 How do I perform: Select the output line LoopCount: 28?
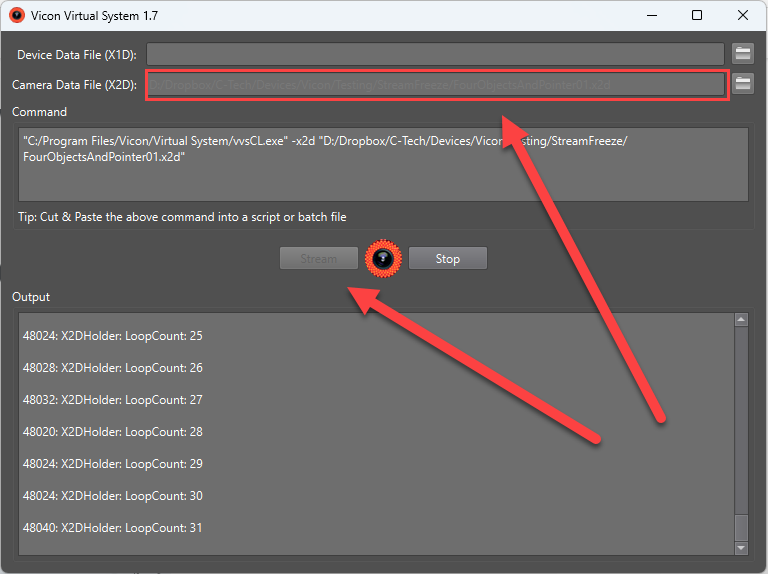[112, 432]
